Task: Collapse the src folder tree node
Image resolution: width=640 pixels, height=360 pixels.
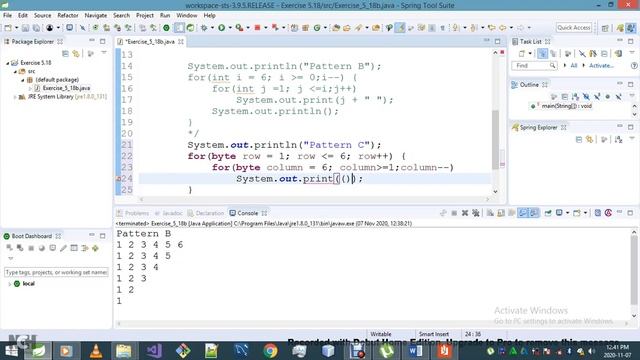Action: point(15,71)
